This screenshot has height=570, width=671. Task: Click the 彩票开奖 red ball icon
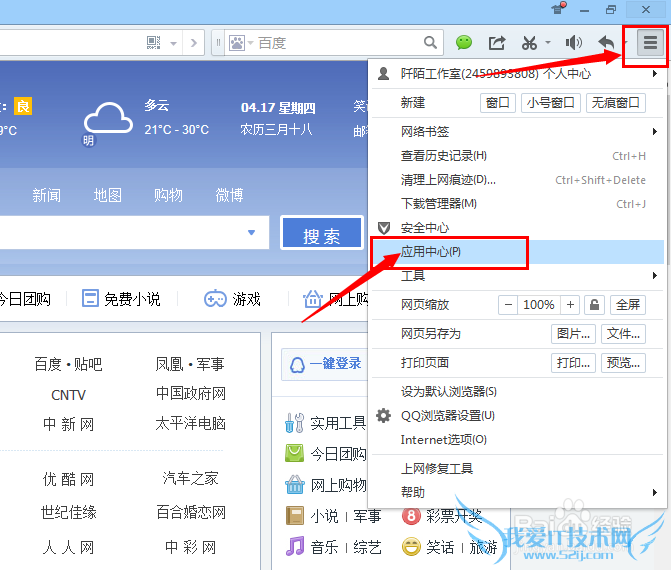point(411,516)
